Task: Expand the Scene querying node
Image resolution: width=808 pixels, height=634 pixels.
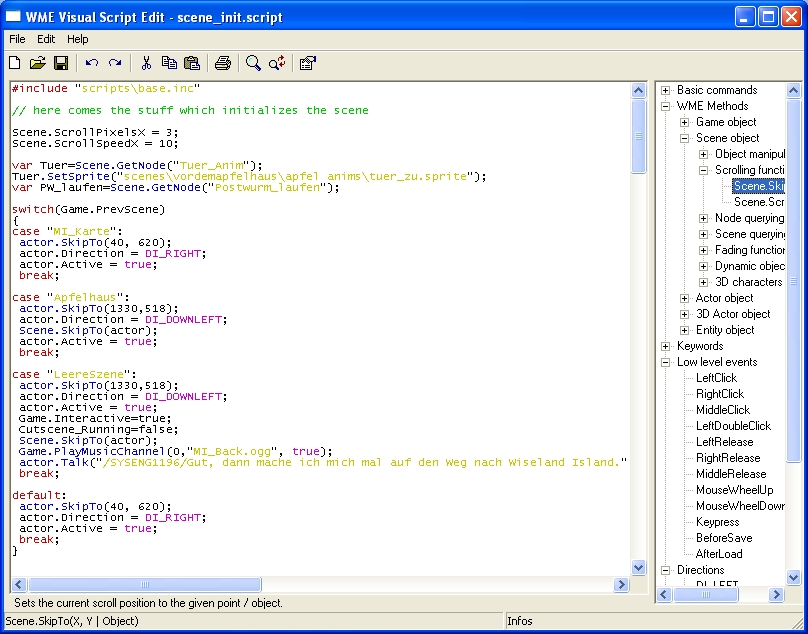Action: point(703,235)
